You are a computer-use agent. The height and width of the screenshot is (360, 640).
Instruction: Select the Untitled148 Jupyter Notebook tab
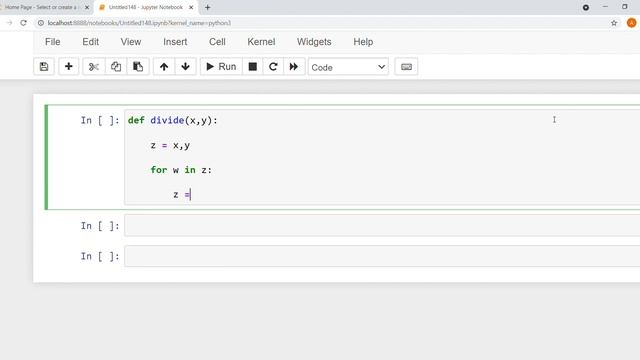[x=146, y=7]
